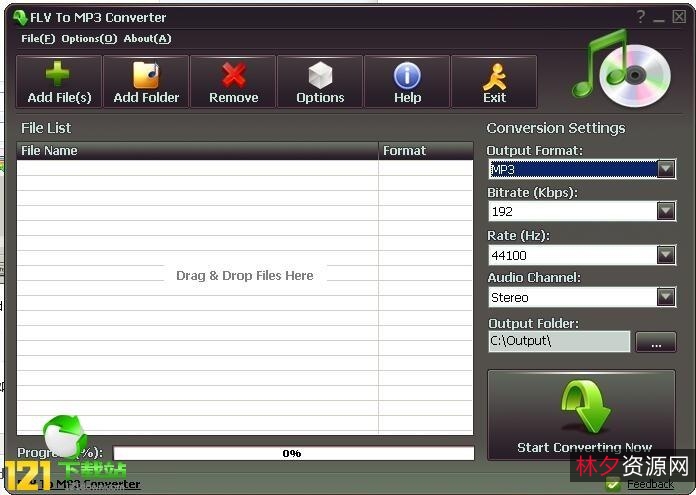Click the question mark title bar icon
This screenshot has width=696, height=495.
(x=640, y=17)
